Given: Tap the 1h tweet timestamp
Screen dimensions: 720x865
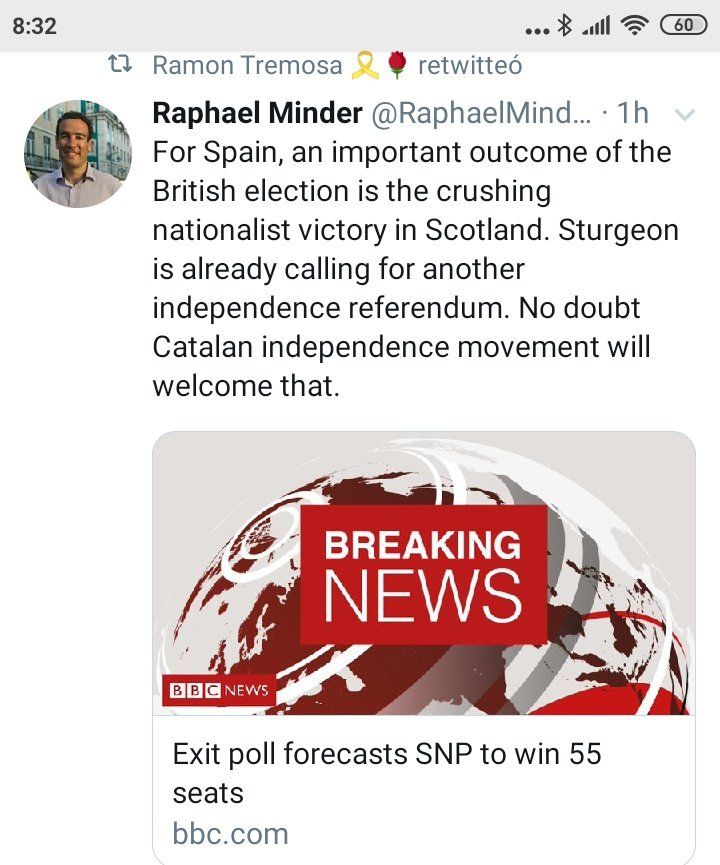Looking at the screenshot, I should [x=634, y=113].
